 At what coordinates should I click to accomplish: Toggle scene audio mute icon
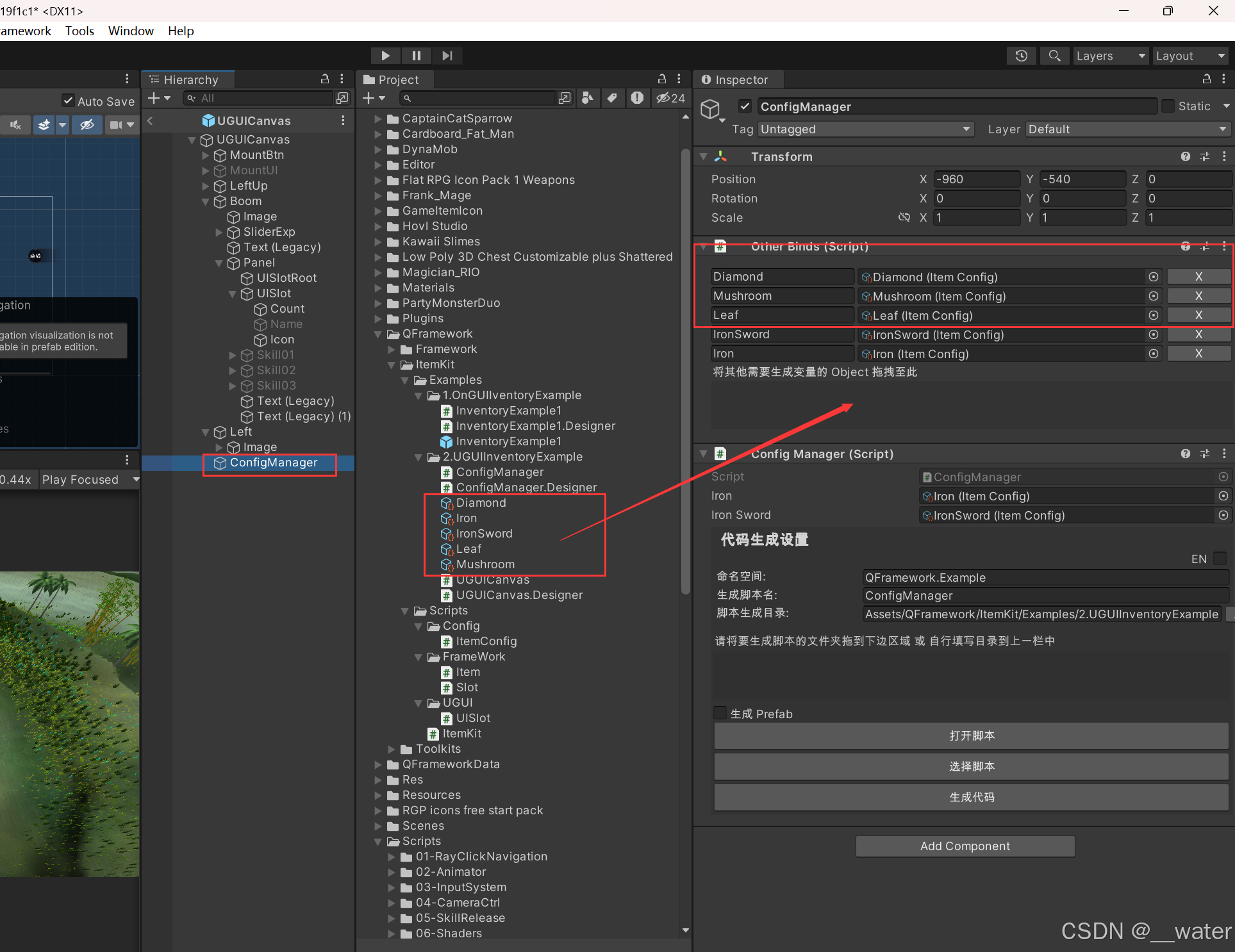pyautogui.click(x=15, y=125)
